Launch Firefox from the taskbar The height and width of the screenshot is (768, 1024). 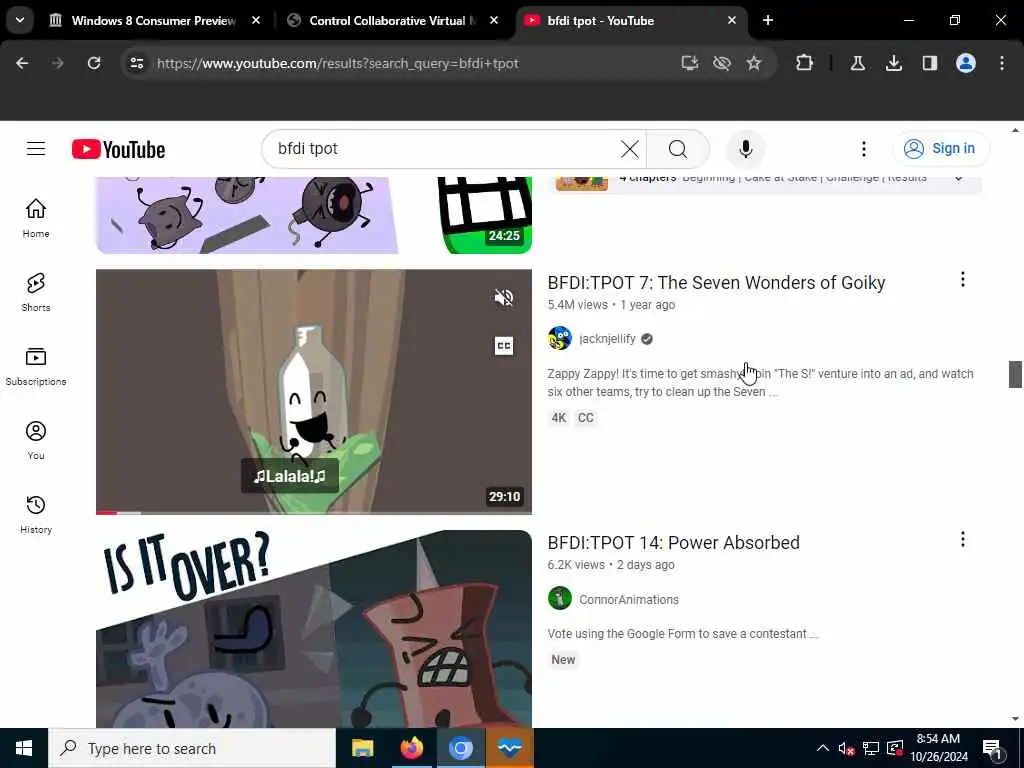coord(411,748)
